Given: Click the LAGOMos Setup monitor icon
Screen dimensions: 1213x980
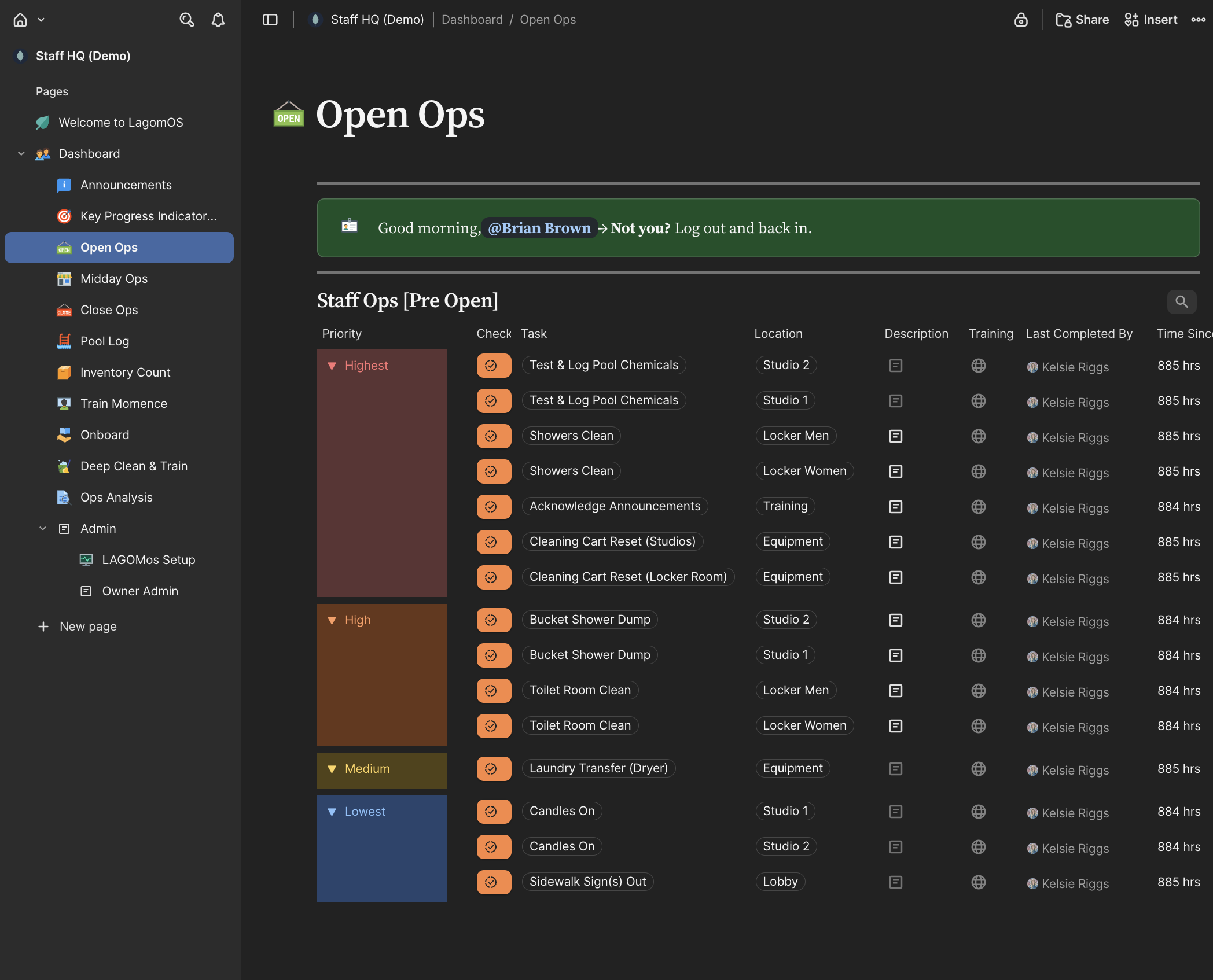Looking at the screenshot, I should point(86,560).
